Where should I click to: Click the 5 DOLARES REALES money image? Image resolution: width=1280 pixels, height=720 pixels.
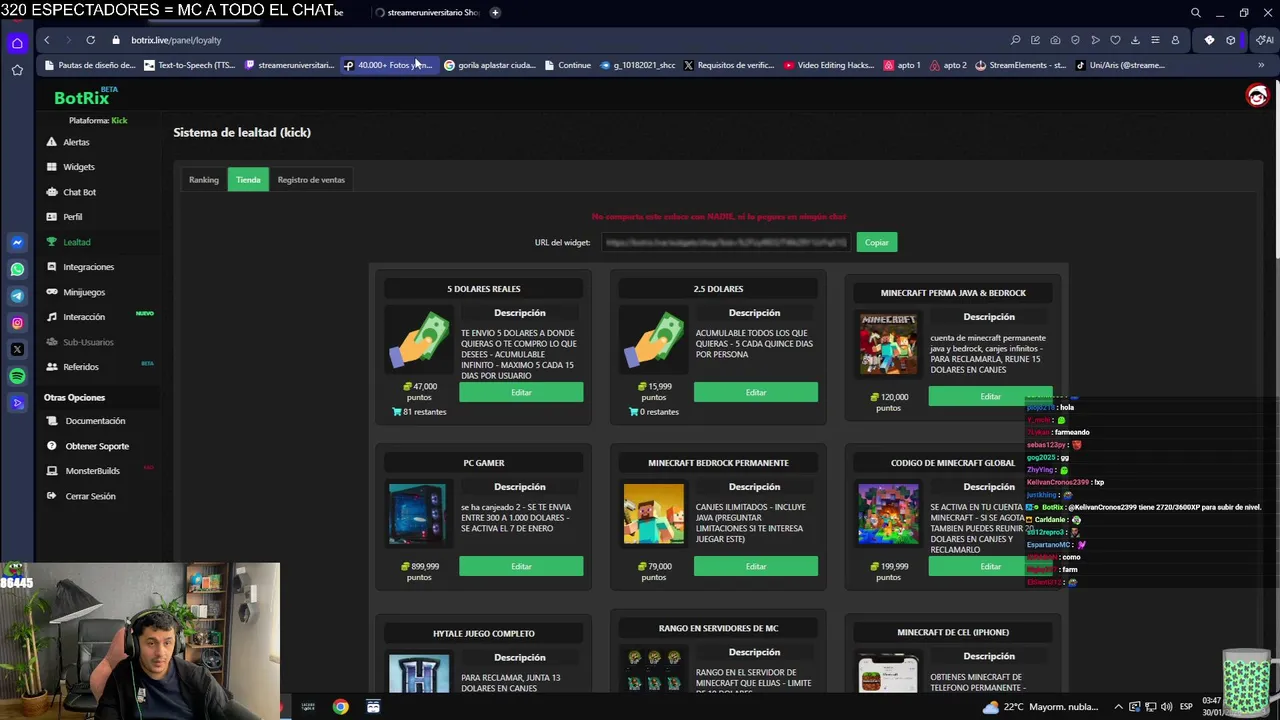click(x=419, y=340)
